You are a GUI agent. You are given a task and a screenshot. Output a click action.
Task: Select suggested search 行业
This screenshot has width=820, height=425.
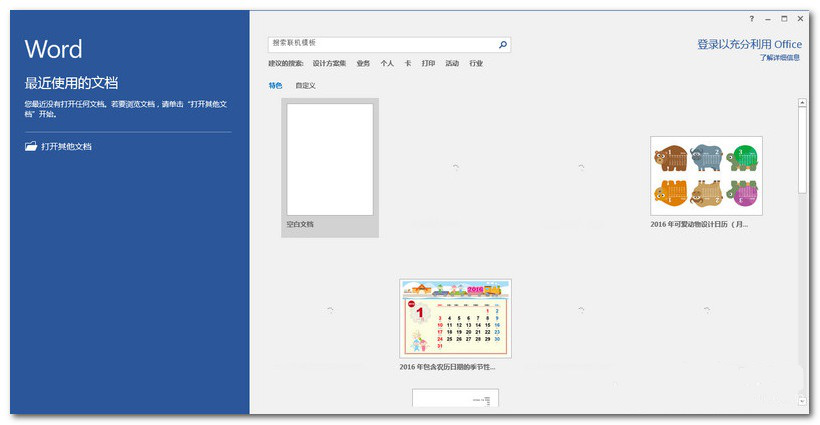pyautogui.click(x=476, y=63)
